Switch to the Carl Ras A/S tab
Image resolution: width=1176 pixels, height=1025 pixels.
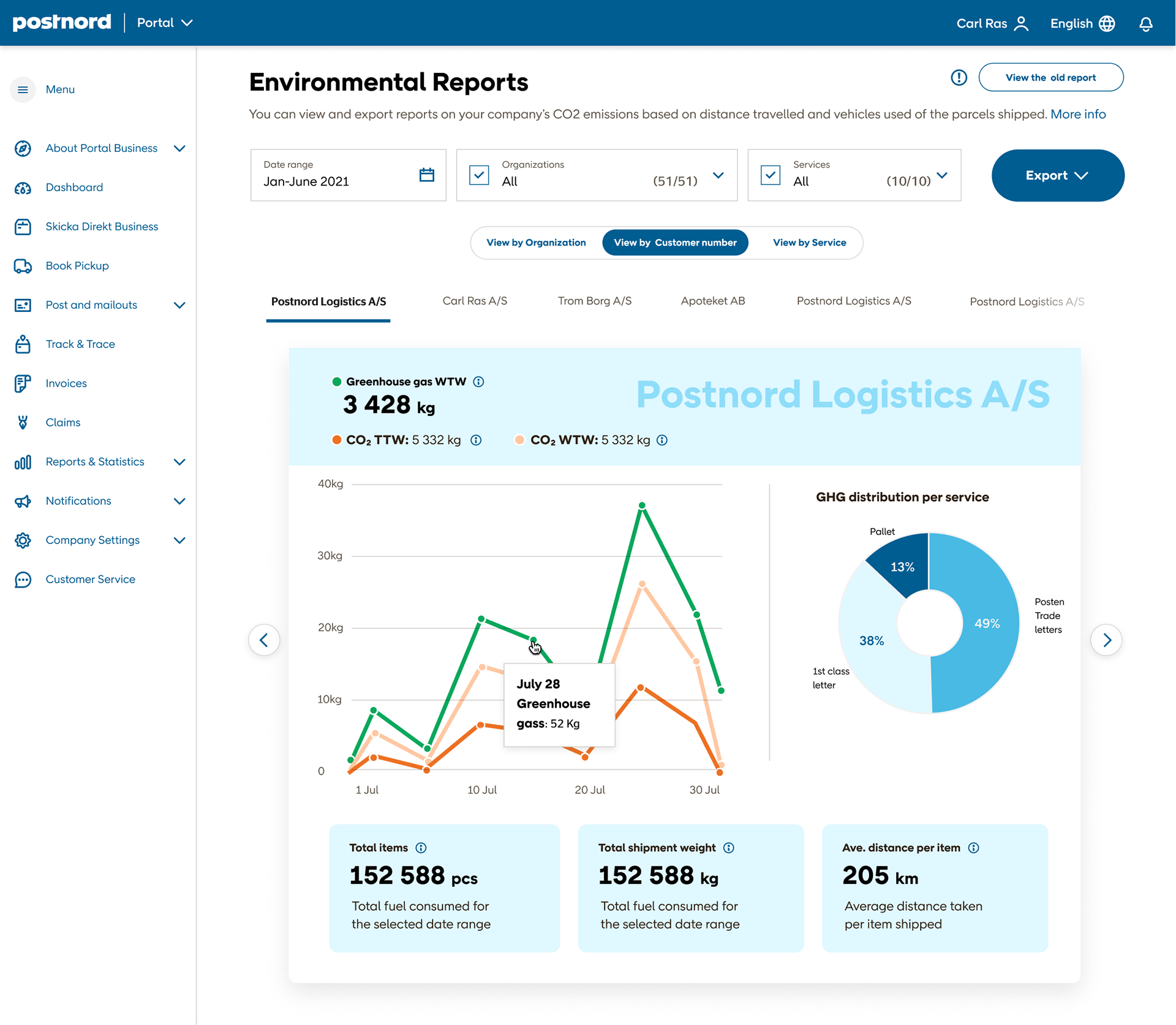pos(475,301)
